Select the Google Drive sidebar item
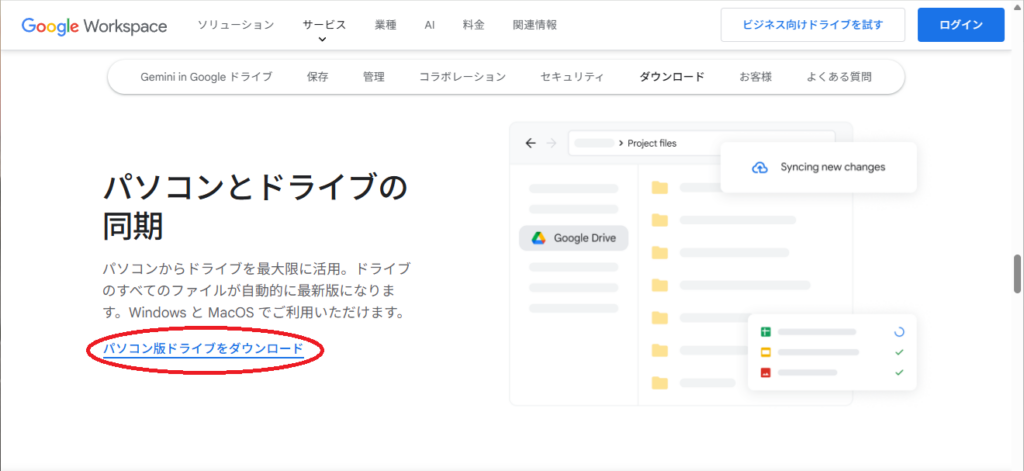Image resolution: width=1024 pixels, height=471 pixels. pos(573,238)
